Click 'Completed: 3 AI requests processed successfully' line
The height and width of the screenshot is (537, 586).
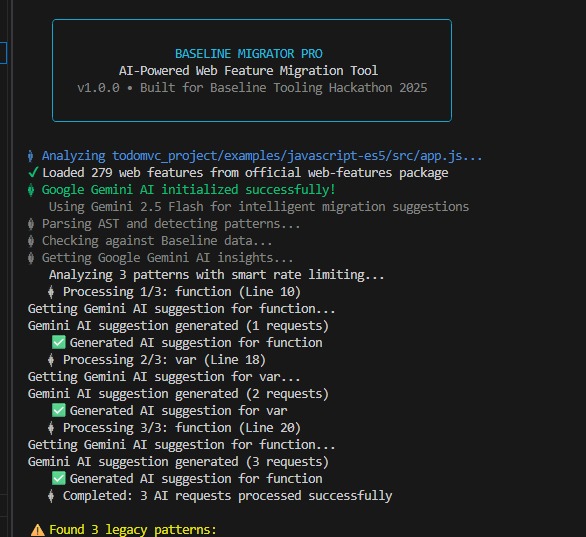point(227,496)
